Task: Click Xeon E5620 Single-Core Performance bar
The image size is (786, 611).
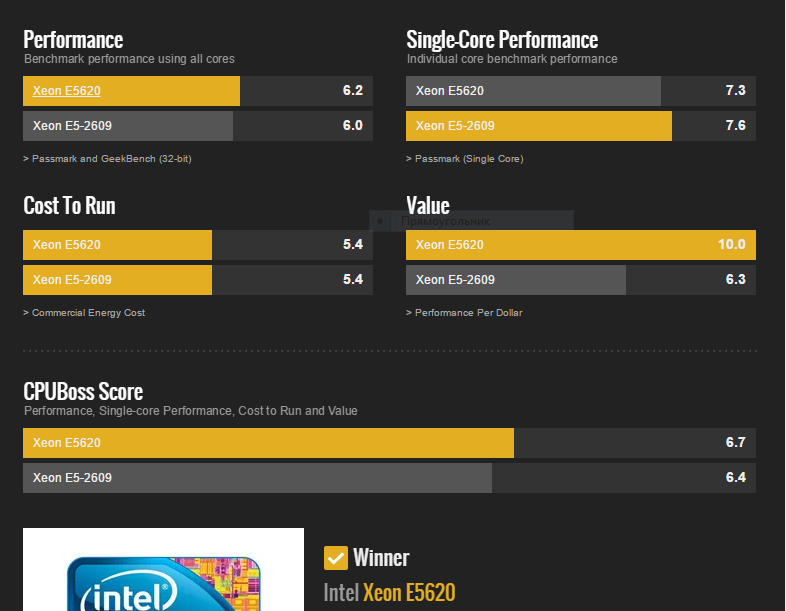Action: click(x=580, y=91)
